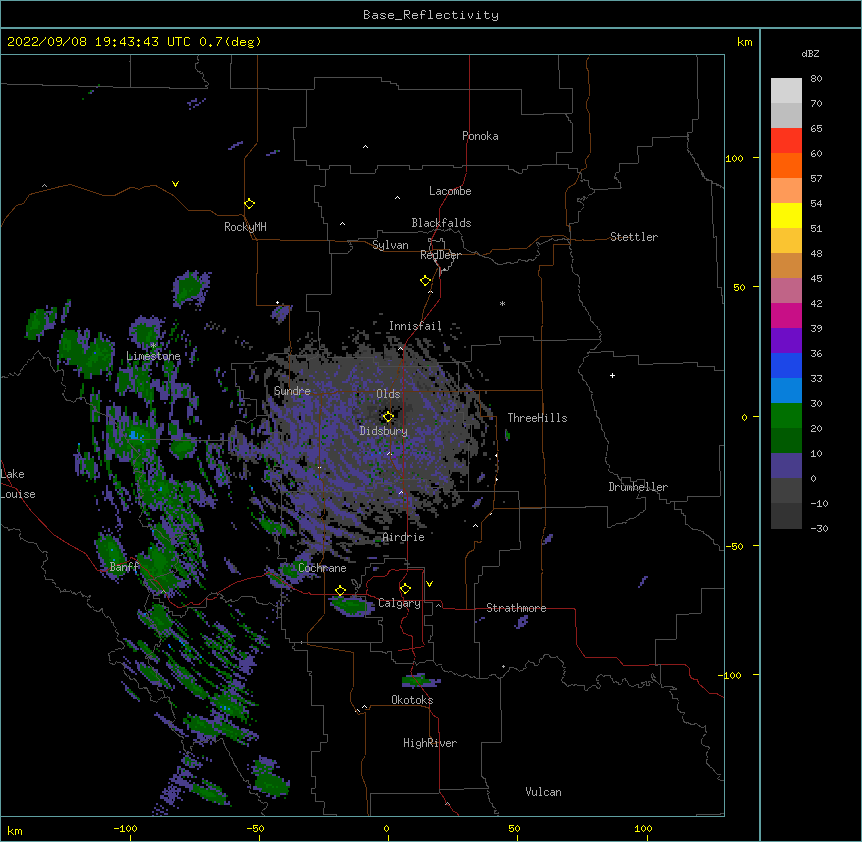Click the Lacombe city label

coord(450,191)
